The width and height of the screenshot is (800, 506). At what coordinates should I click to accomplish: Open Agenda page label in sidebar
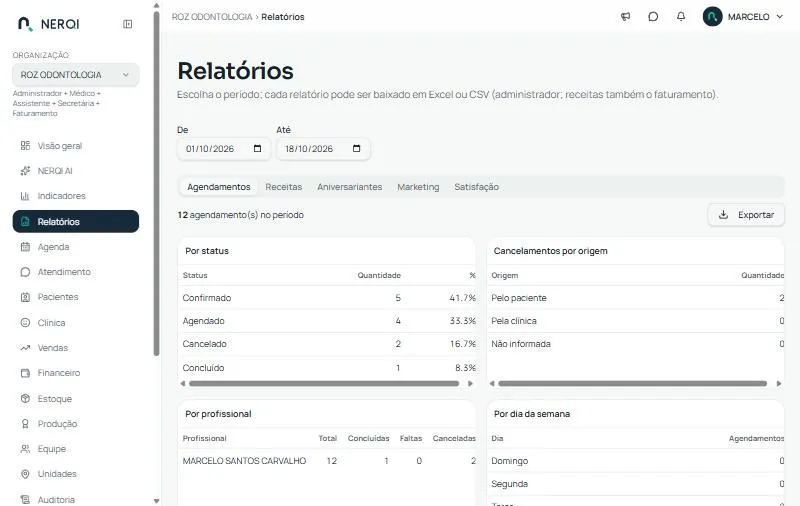pos(53,247)
